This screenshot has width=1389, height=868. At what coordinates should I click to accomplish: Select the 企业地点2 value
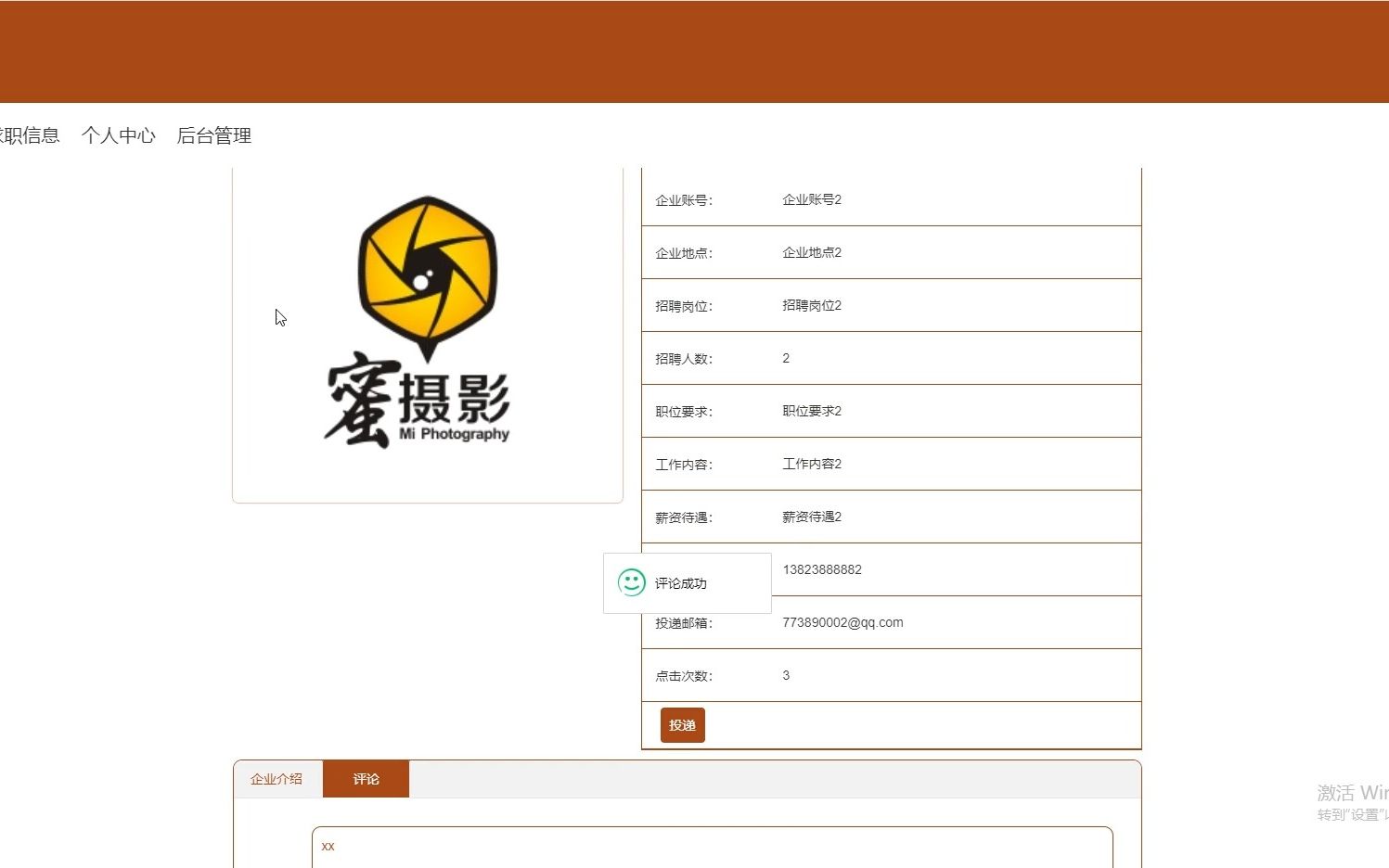(x=812, y=252)
